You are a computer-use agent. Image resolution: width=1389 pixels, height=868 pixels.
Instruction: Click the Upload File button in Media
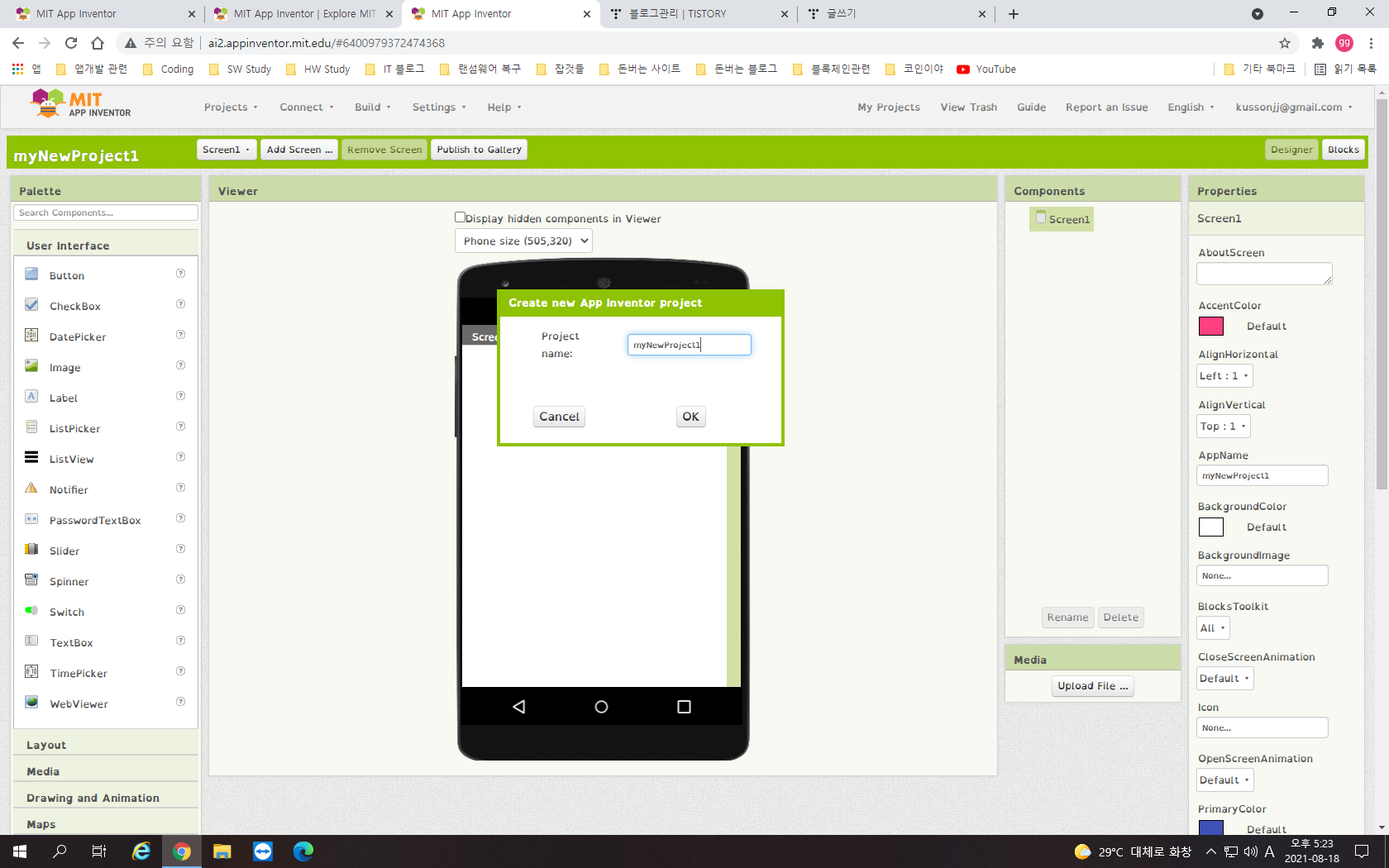pyautogui.click(x=1093, y=686)
